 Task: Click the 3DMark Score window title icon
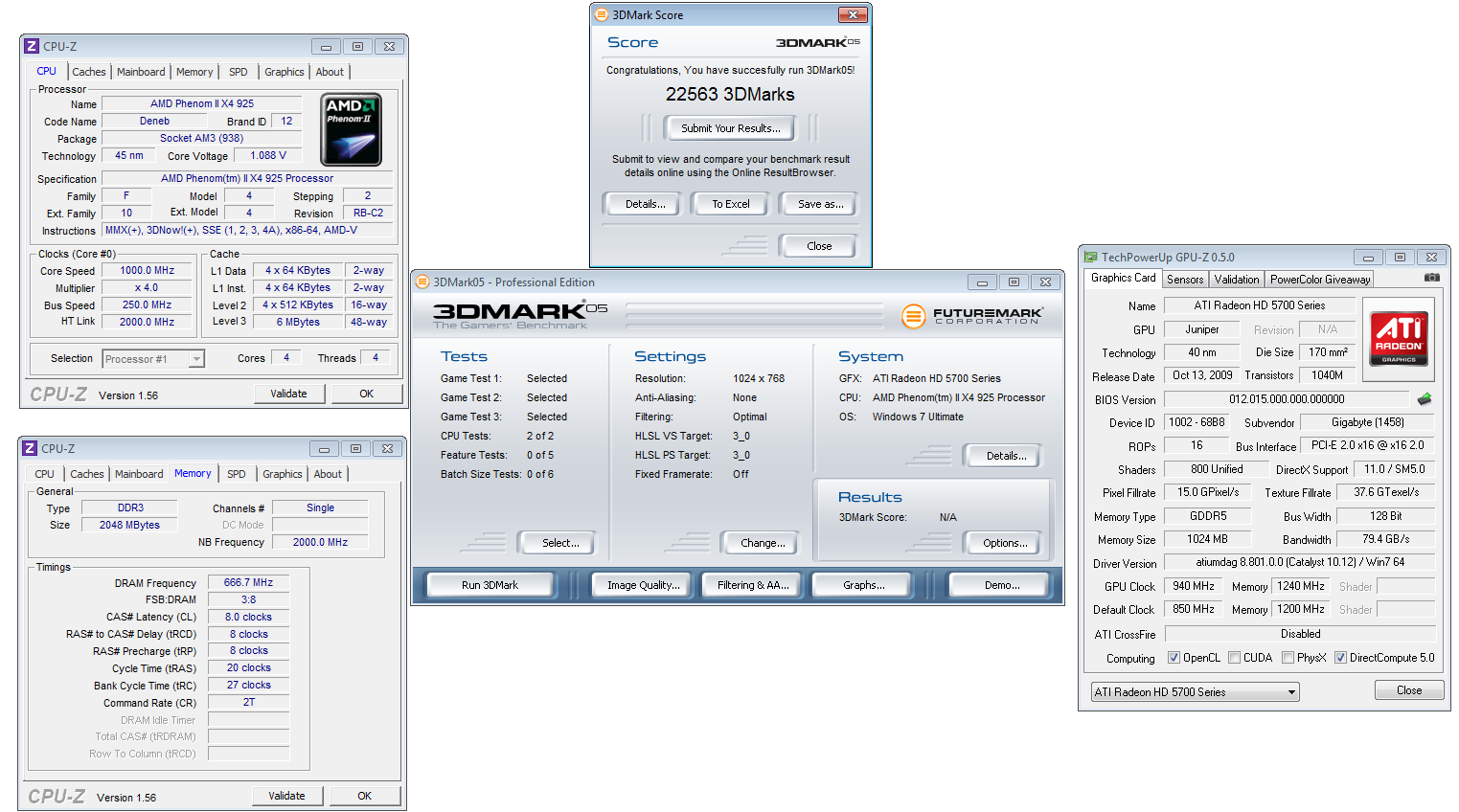pyautogui.click(x=602, y=14)
